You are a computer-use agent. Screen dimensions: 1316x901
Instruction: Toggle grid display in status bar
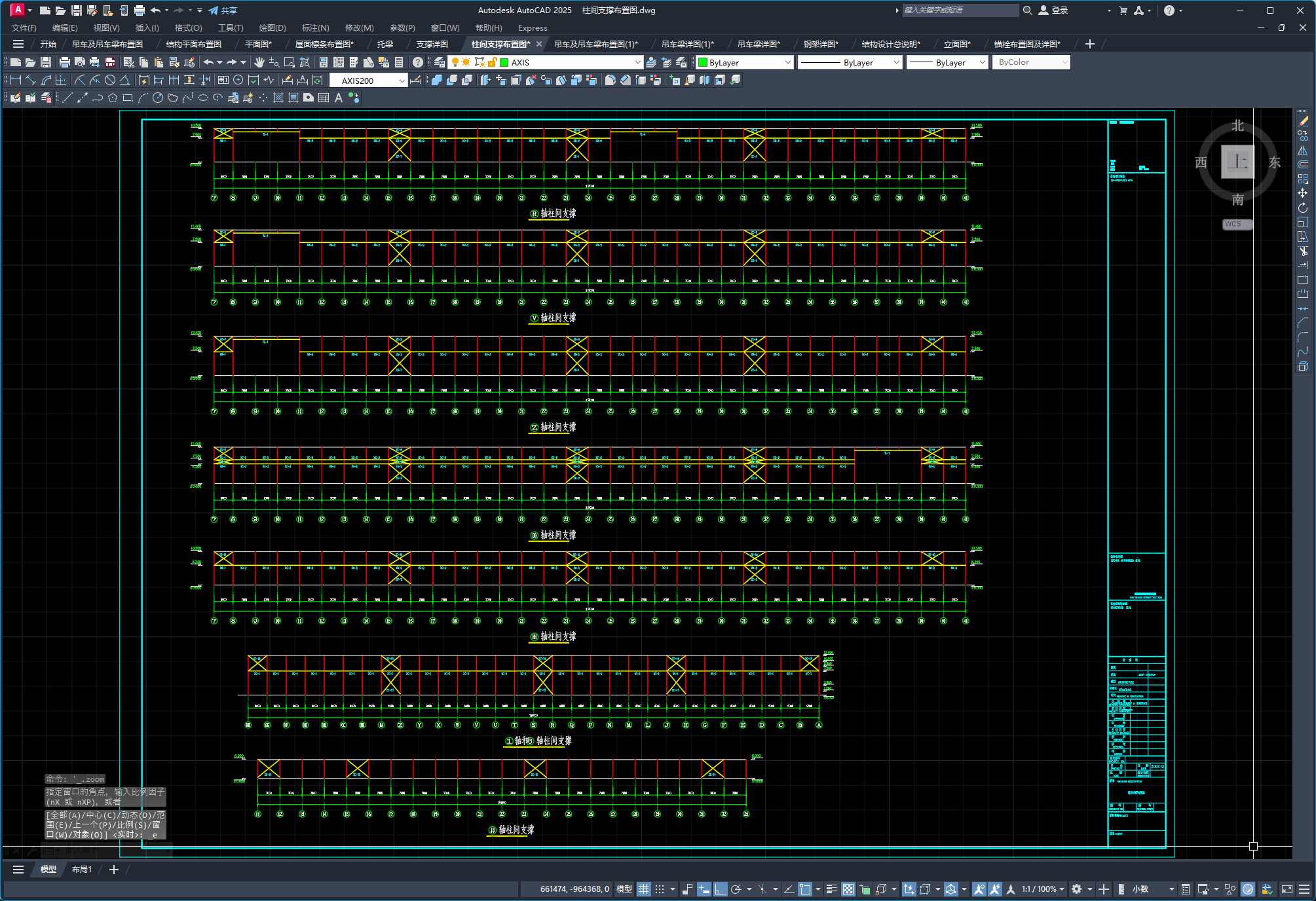tap(644, 889)
